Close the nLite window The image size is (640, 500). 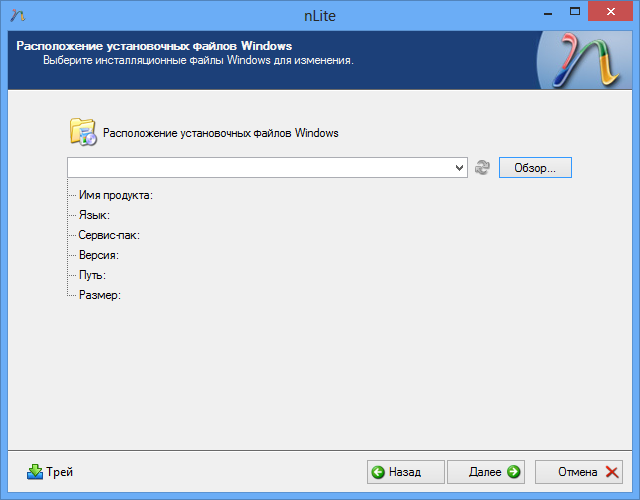coord(611,11)
